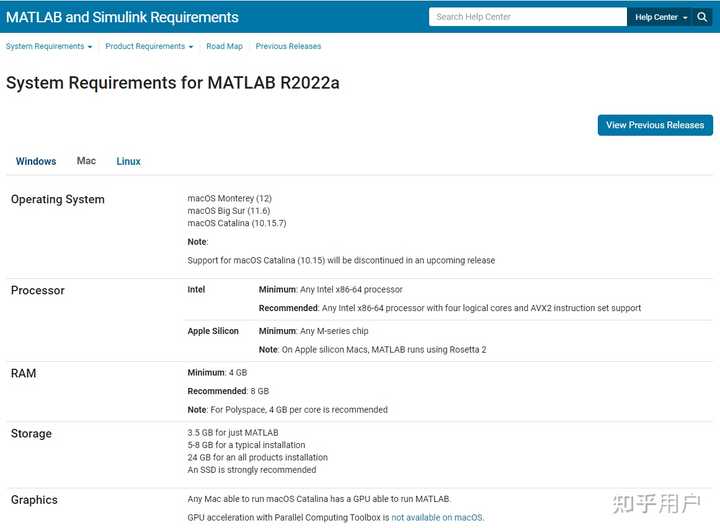Viewport: 720px width, 528px height.
Task: Click the Operating System row label
Action: (x=58, y=199)
